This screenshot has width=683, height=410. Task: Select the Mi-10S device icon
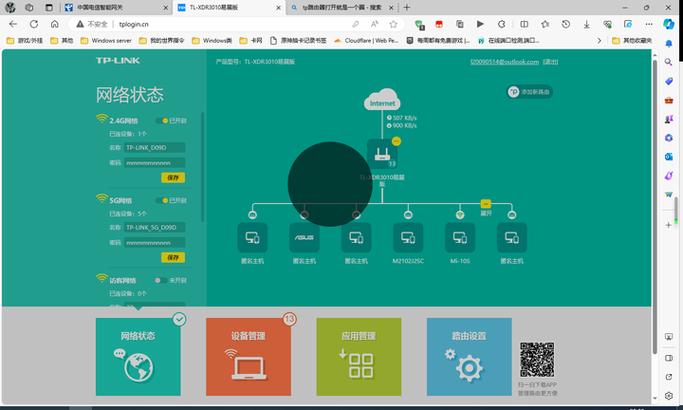tap(460, 237)
